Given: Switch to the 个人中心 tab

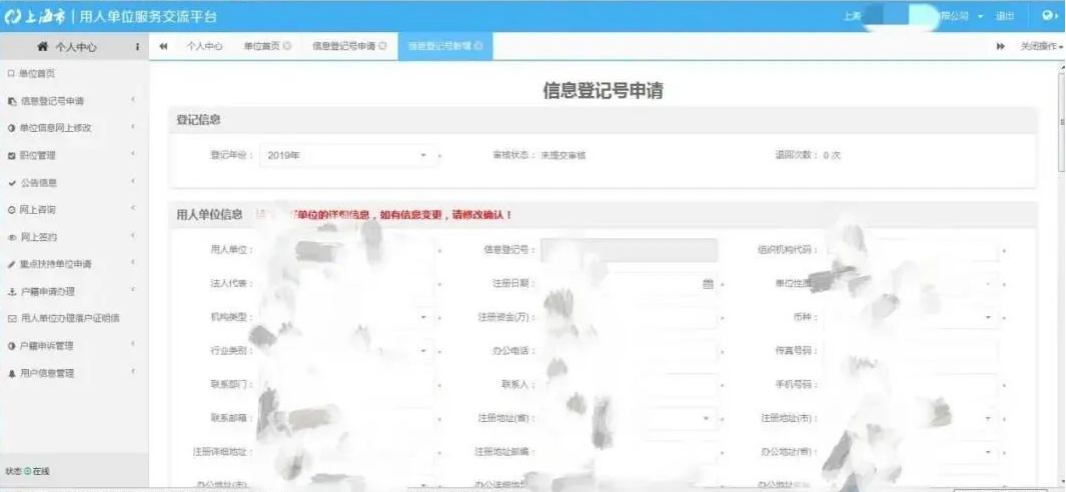Looking at the screenshot, I should [205, 46].
